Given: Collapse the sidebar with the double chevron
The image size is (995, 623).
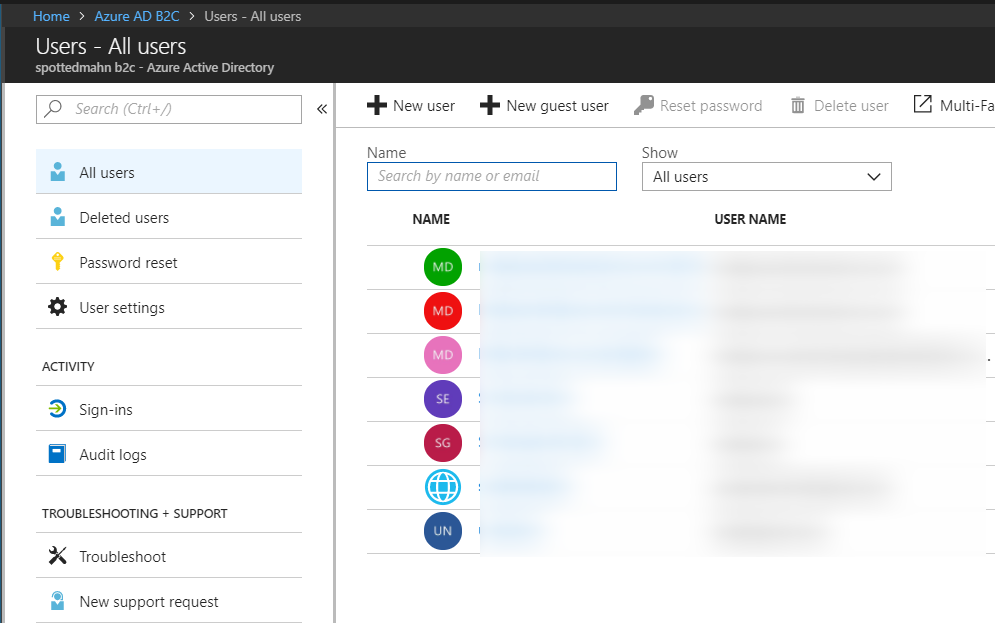Looking at the screenshot, I should 322,109.
